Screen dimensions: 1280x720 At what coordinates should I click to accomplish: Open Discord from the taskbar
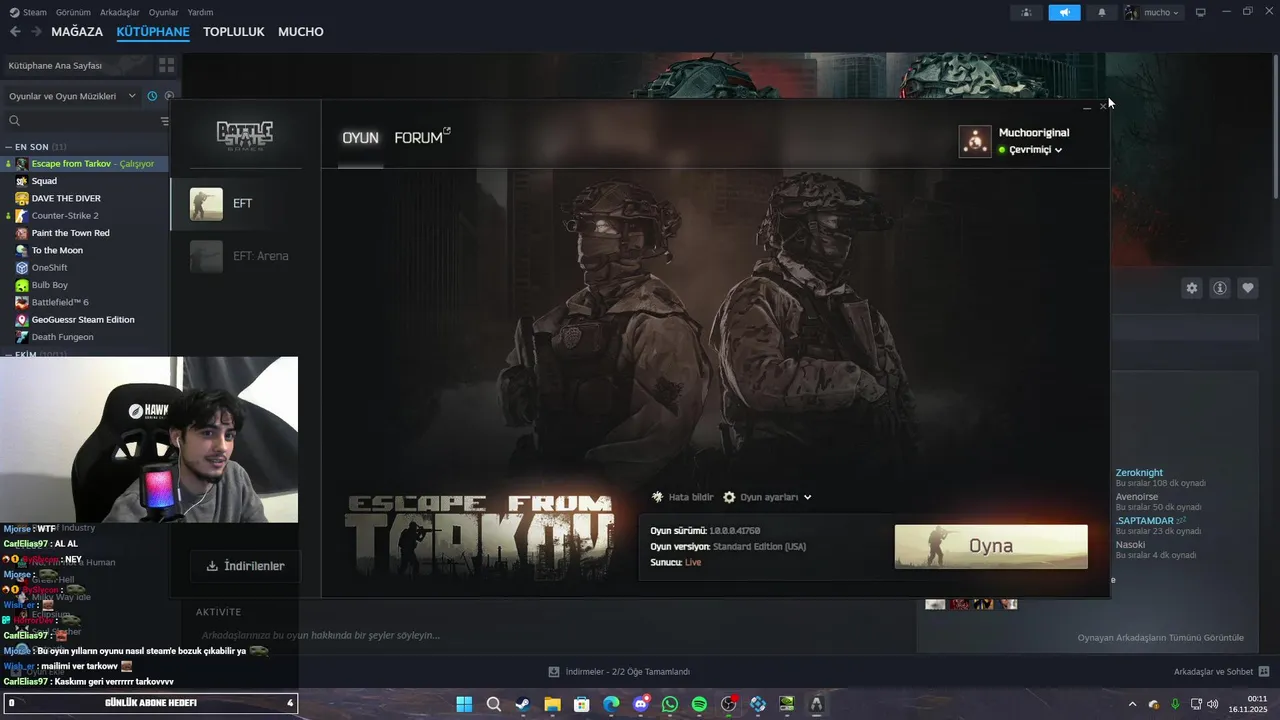coord(640,704)
